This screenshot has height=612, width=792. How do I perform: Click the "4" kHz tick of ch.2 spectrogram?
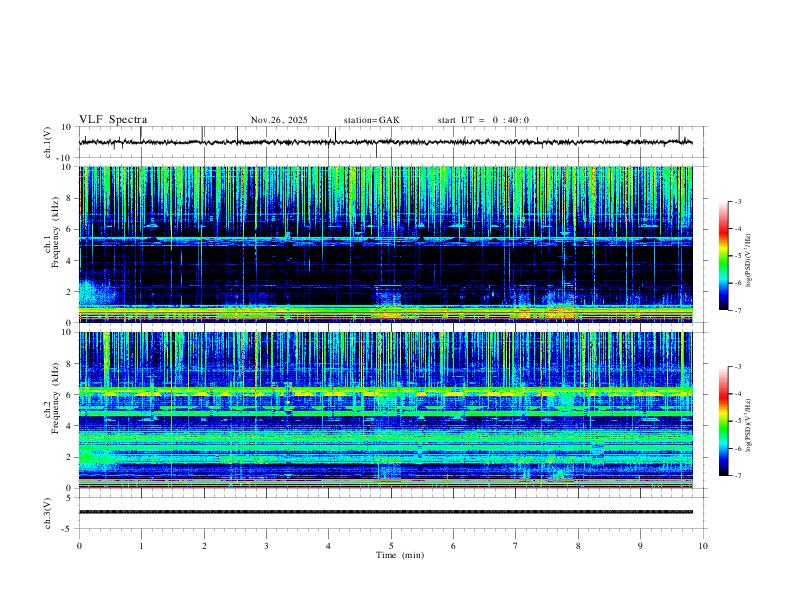[71, 426]
